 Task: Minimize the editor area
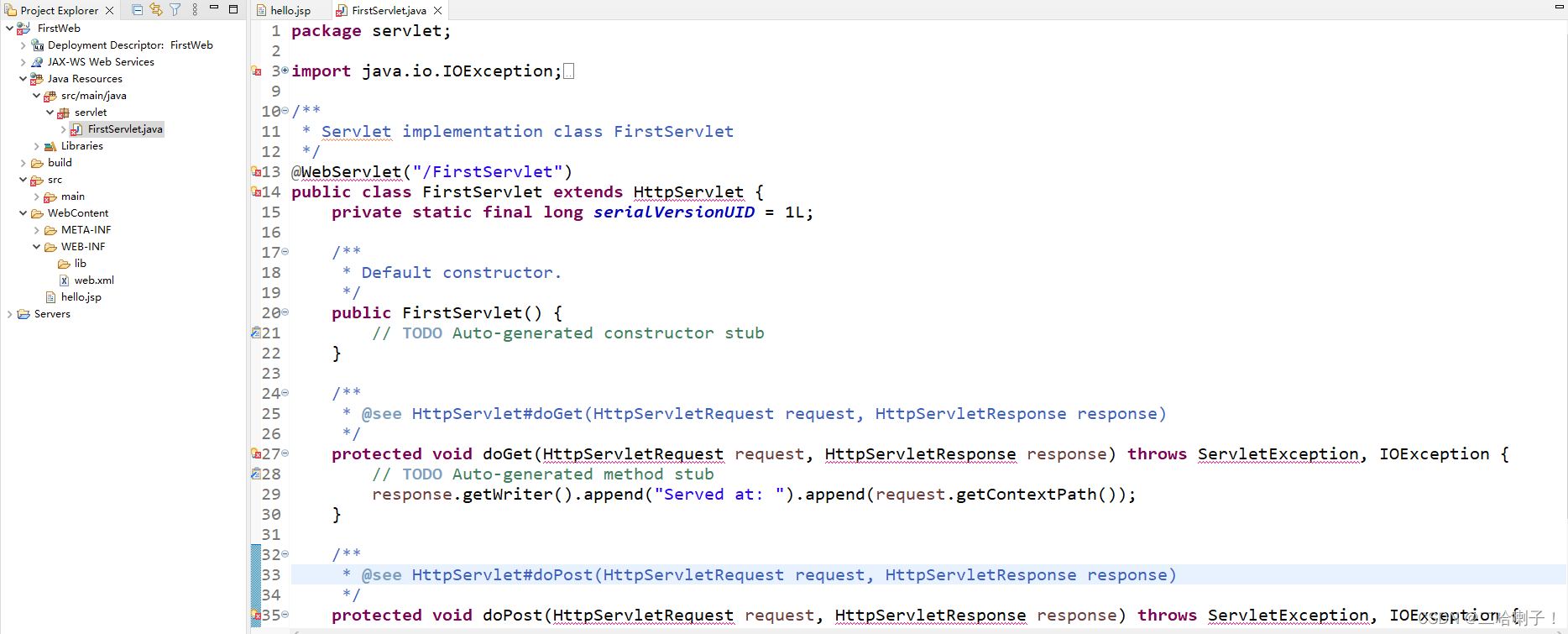(1559, 8)
